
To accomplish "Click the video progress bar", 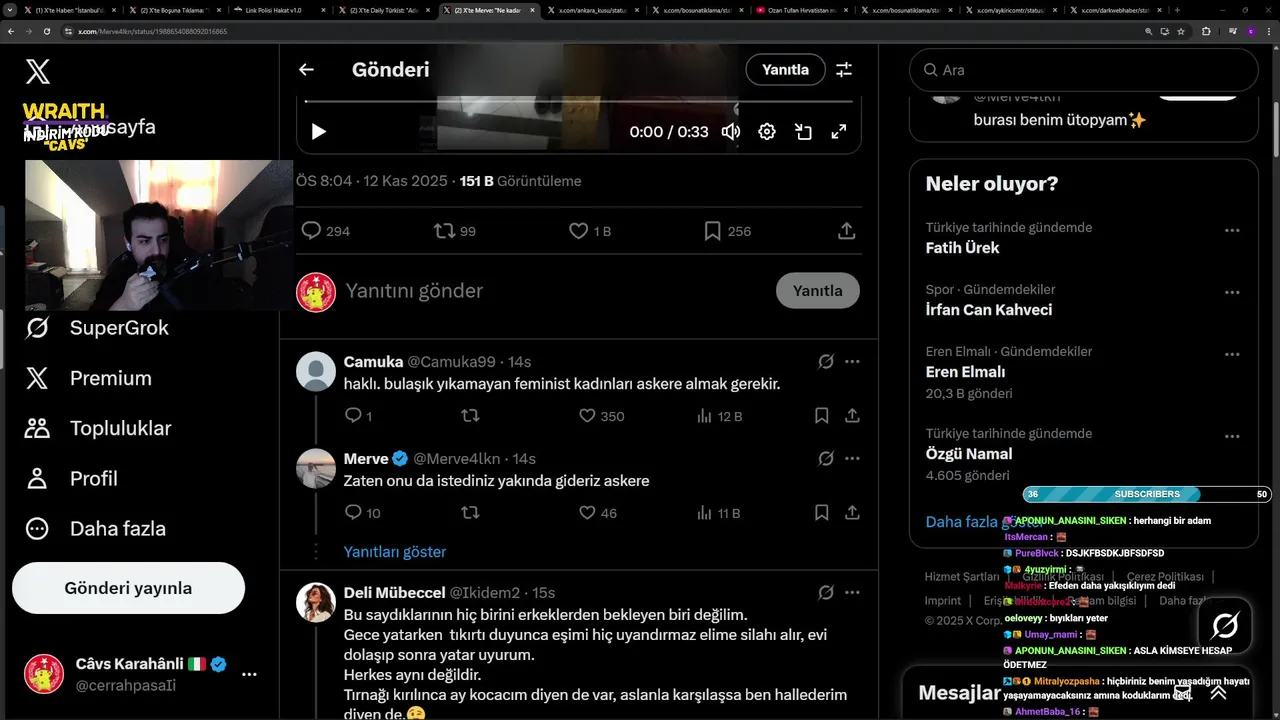I will point(579,102).
